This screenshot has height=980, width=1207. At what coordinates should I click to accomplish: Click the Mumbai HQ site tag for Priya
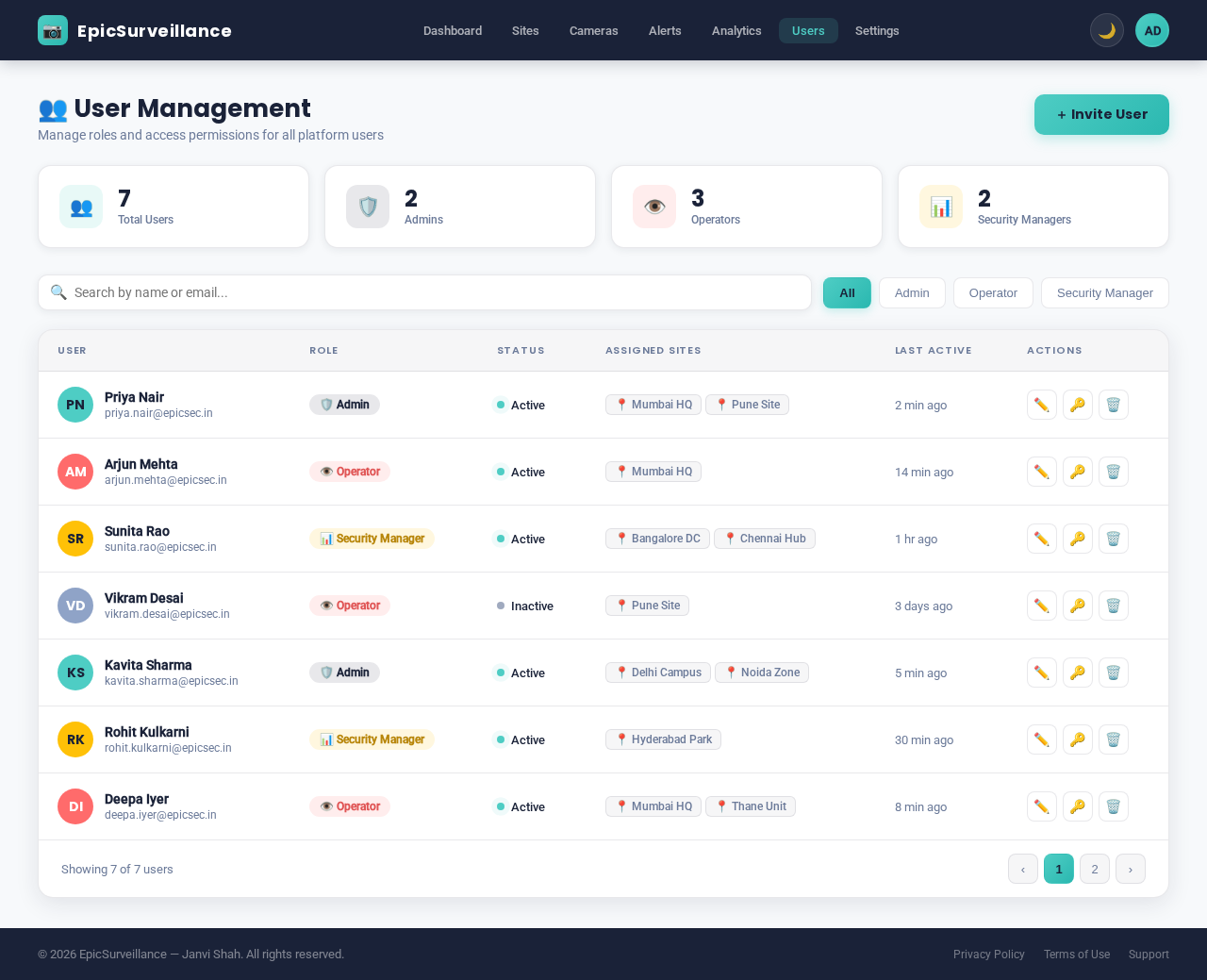653,404
